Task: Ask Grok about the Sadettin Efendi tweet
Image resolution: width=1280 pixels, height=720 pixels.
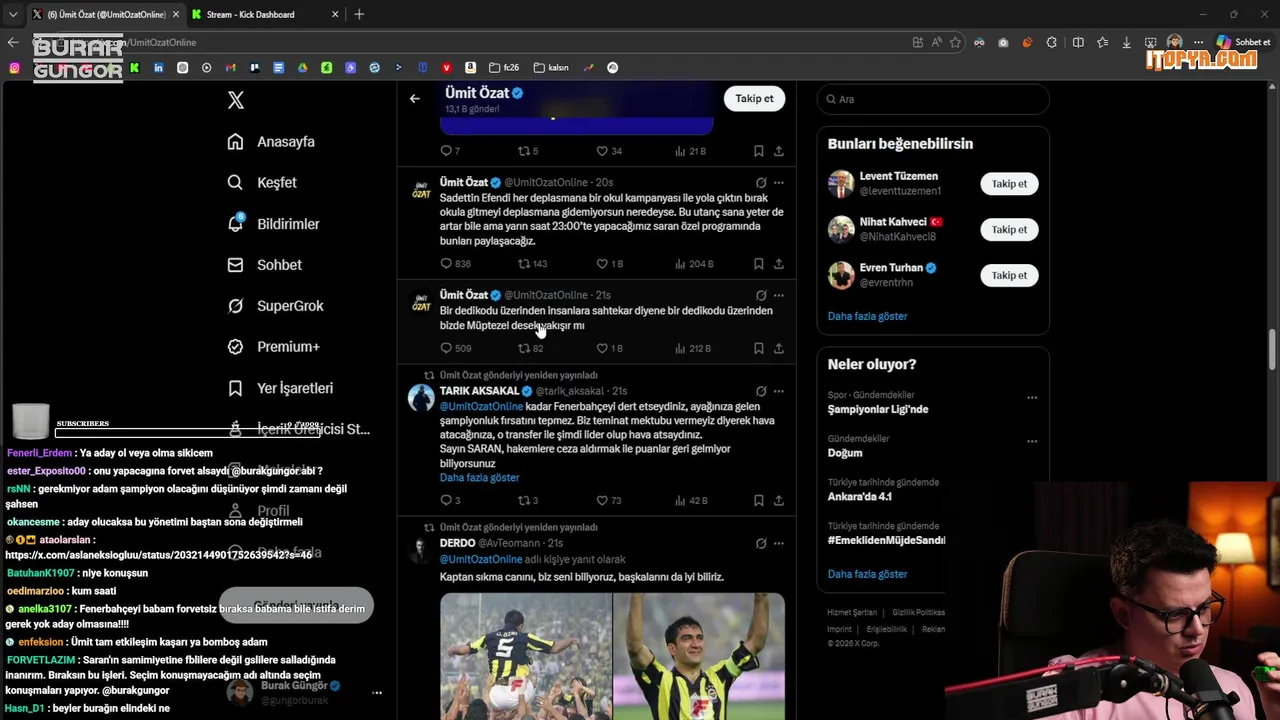Action: tap(760, 183)
